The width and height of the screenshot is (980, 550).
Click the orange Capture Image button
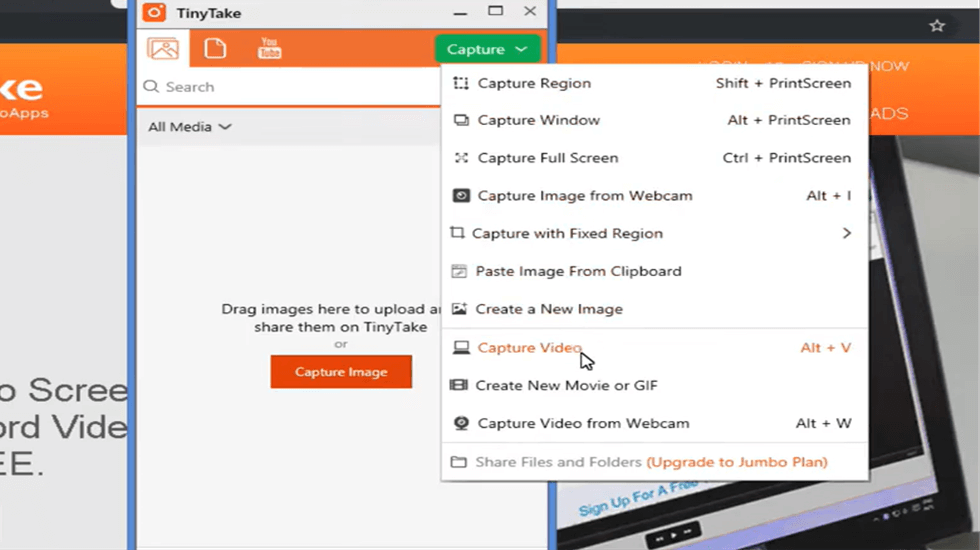tap(341, 372)
